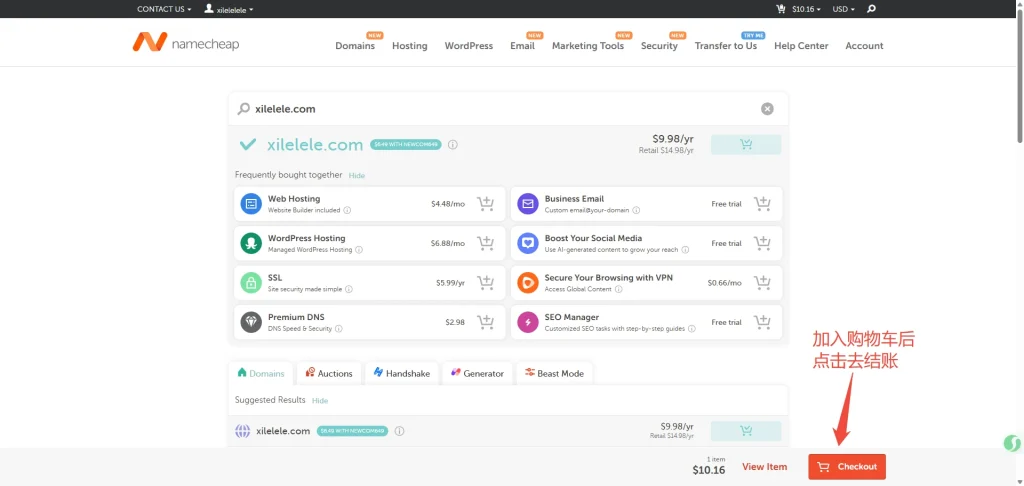Click globe icon in suggested xilelele.com row
The width and height of the screenshot is (1024, 486).
point(242,431)
